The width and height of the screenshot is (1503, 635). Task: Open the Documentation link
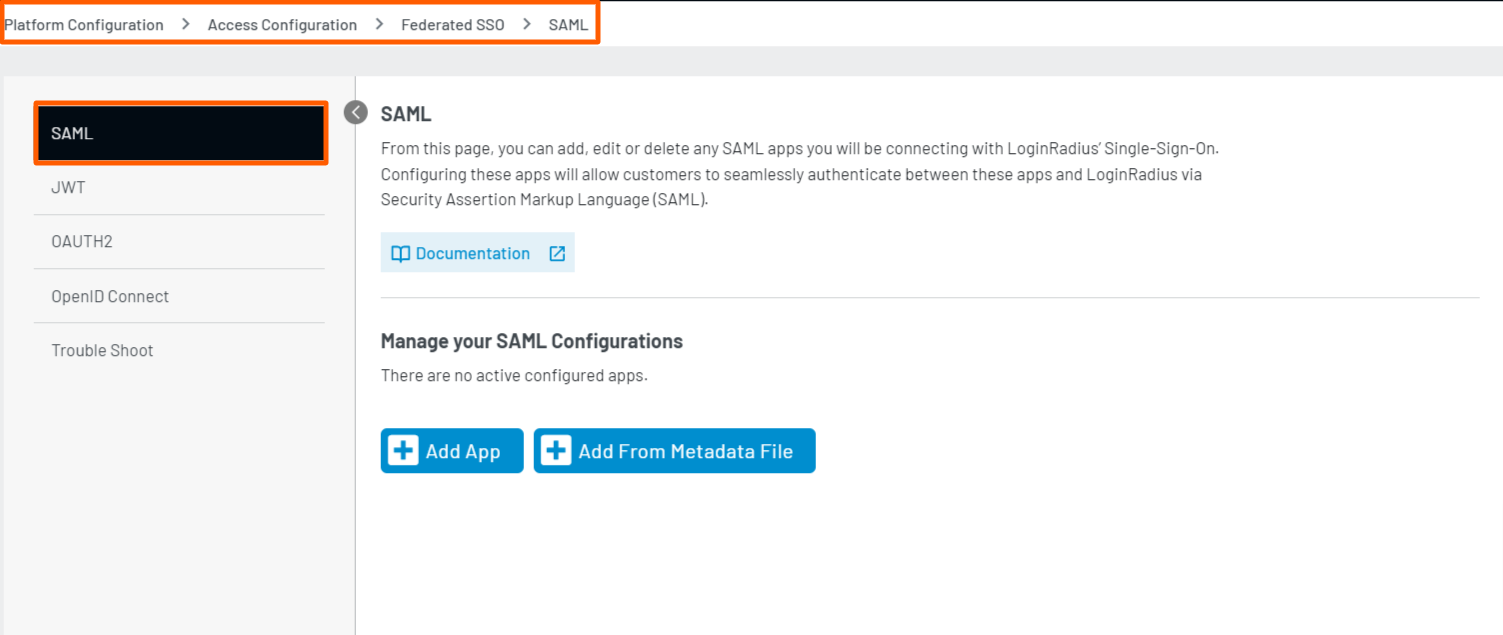tap(470, 253)
